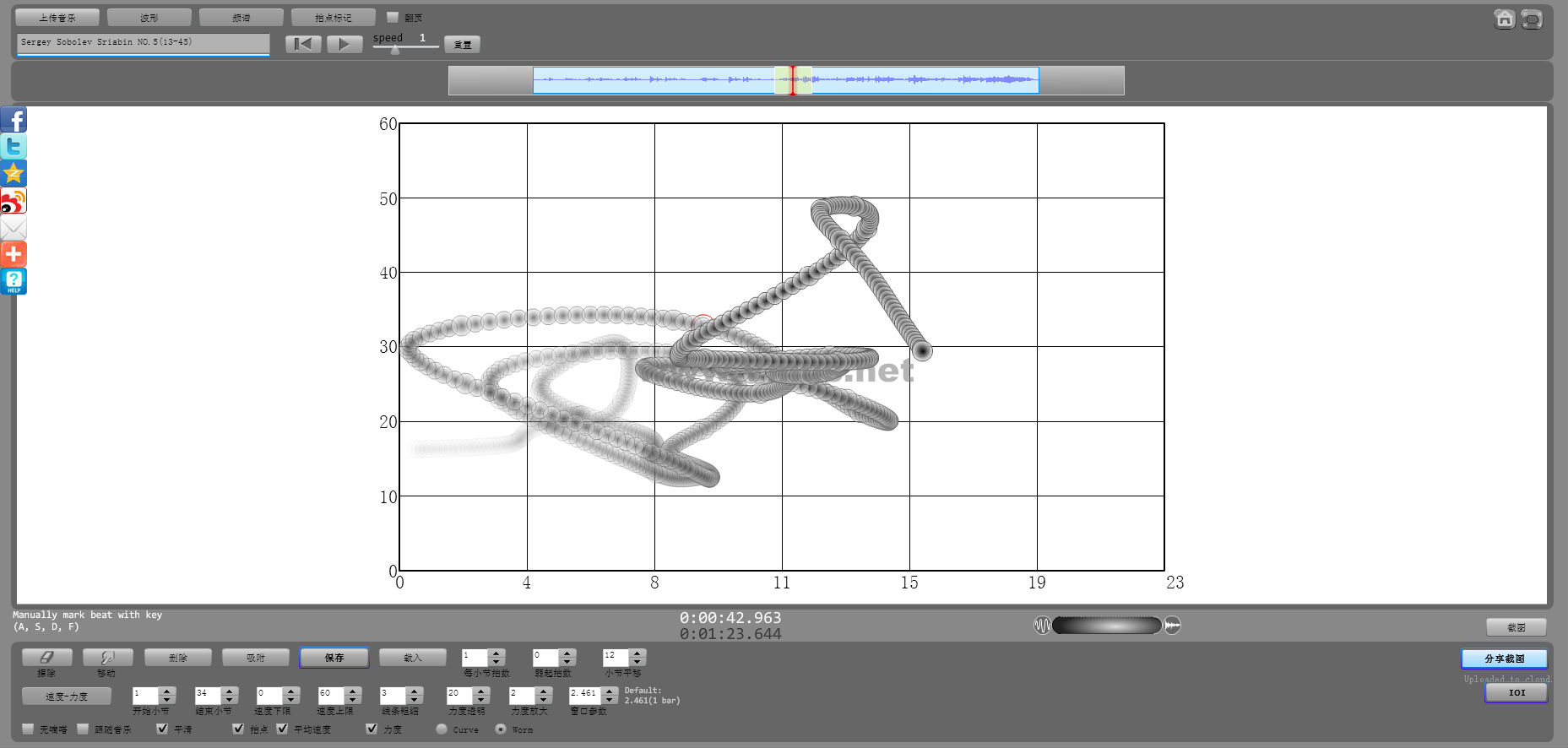
Task: Click the 速度-力度 tempo-dynamics button
Action: click(67, 696)
